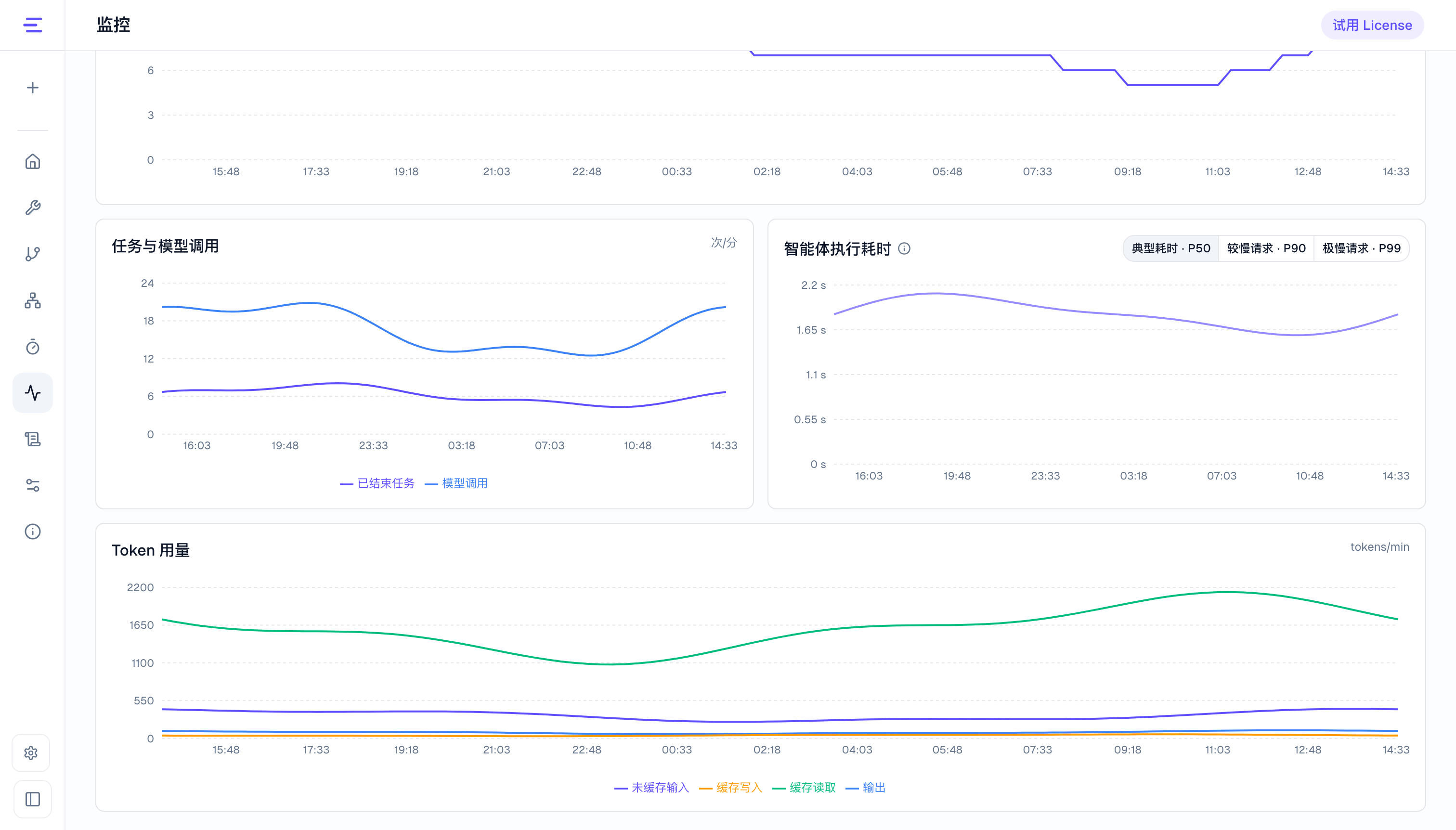Viewport: 1456px width, 830px height.
Task: Click info icon beside 智能体执行耗时
Action: pyautogui.click(x=904, y=248)
